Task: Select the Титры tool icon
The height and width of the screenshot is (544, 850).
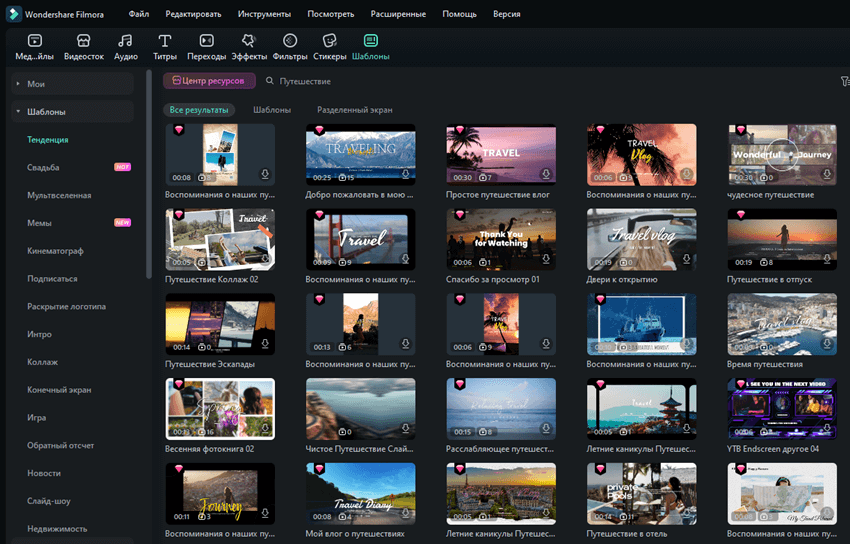Action: coord(165,47)
